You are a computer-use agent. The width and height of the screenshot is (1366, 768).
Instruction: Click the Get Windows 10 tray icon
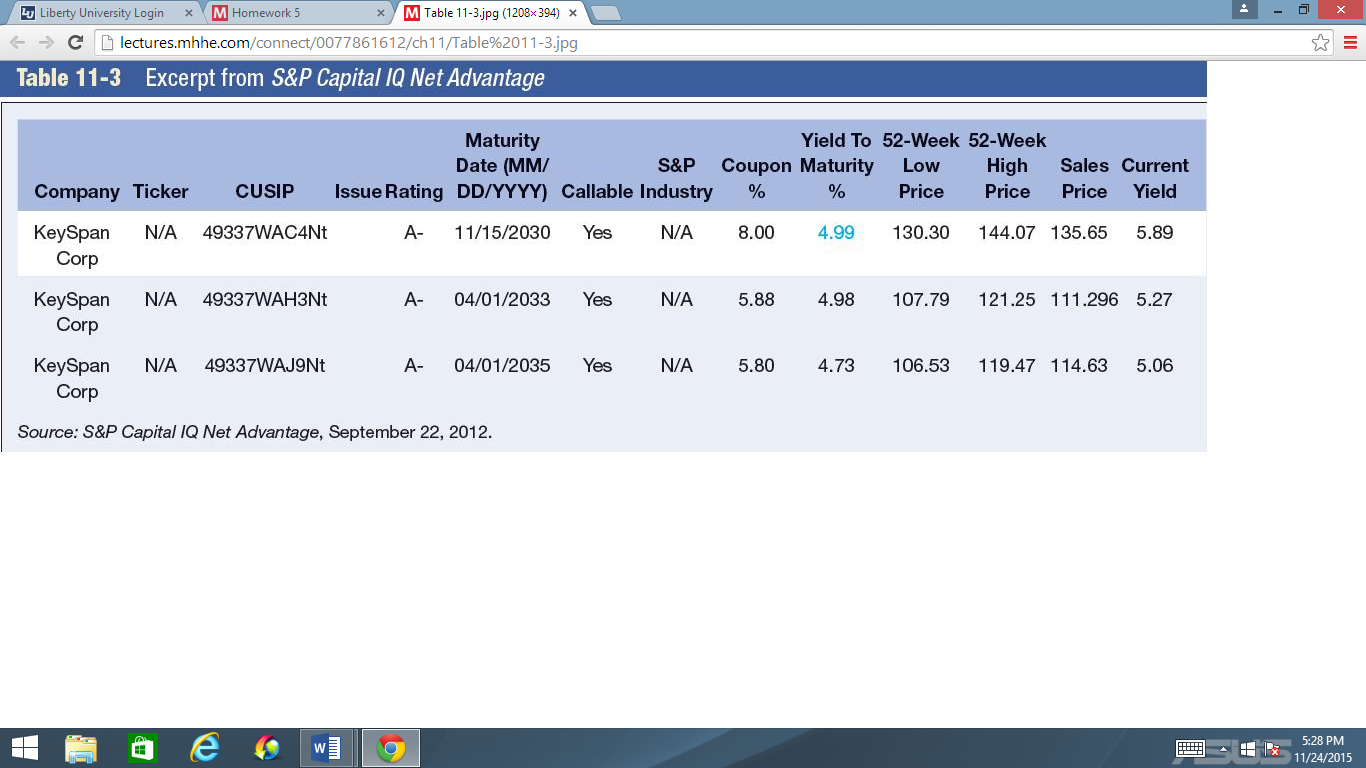tap(1248, 748)
